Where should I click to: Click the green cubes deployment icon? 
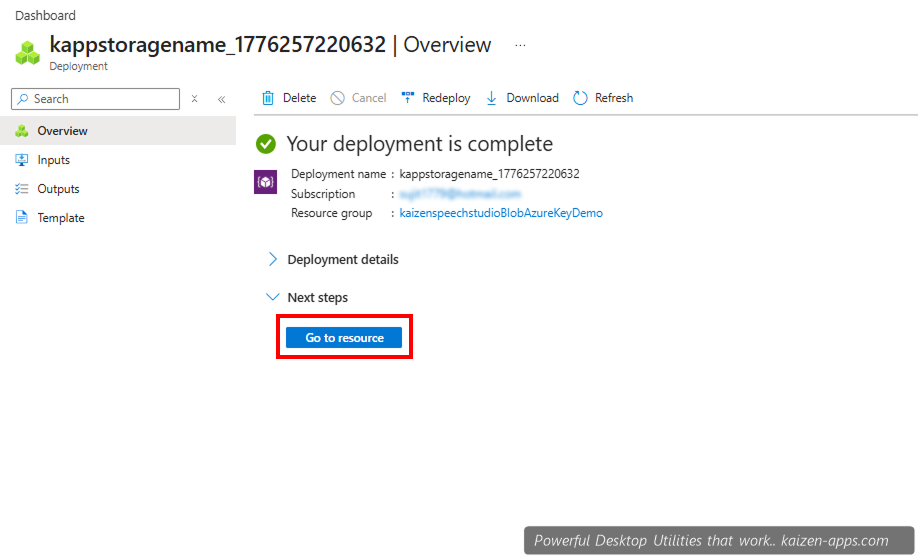pos(28,53)
